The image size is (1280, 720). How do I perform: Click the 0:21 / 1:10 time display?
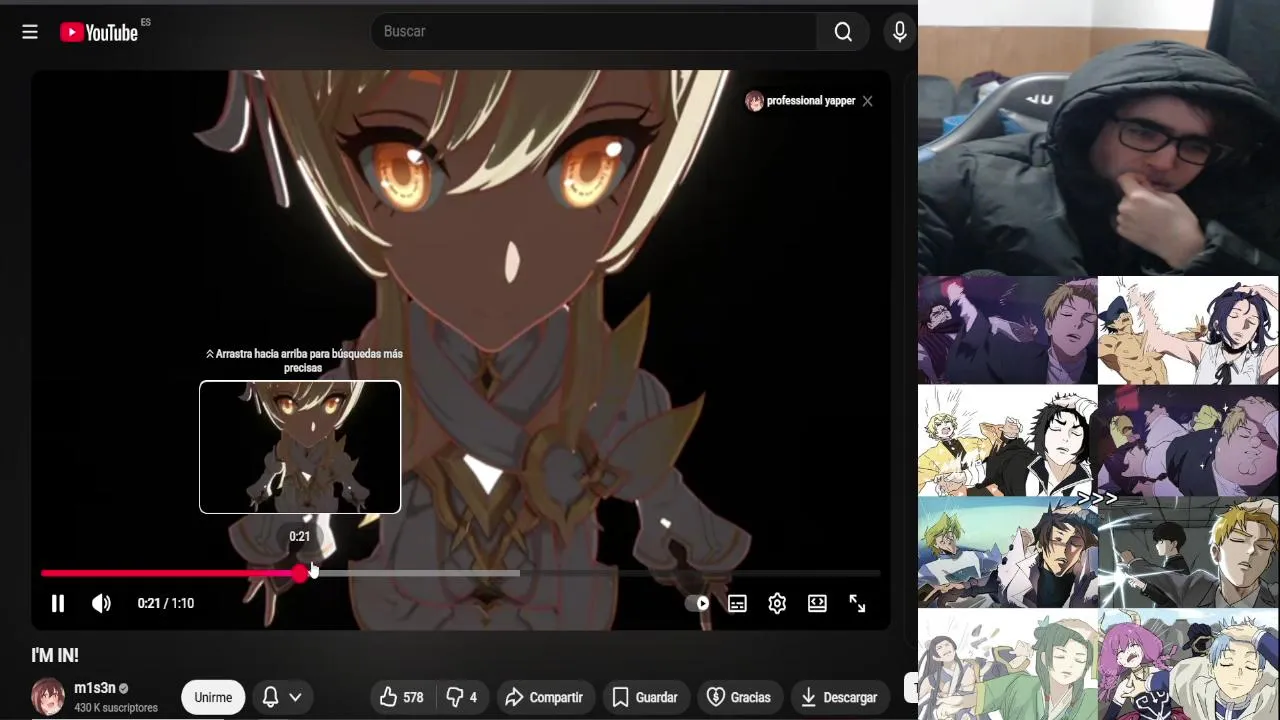pos(166,603)
